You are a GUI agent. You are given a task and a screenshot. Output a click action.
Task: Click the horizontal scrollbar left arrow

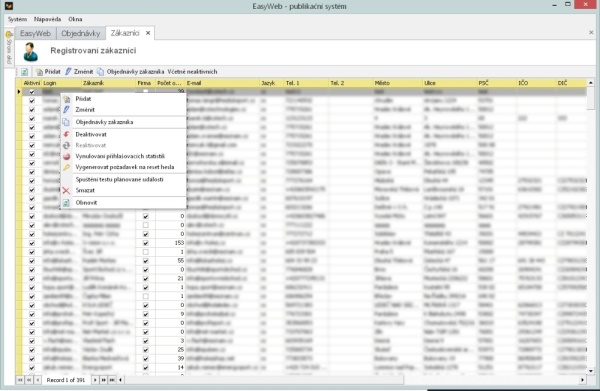pyautogui.click(x=121, y=380)
